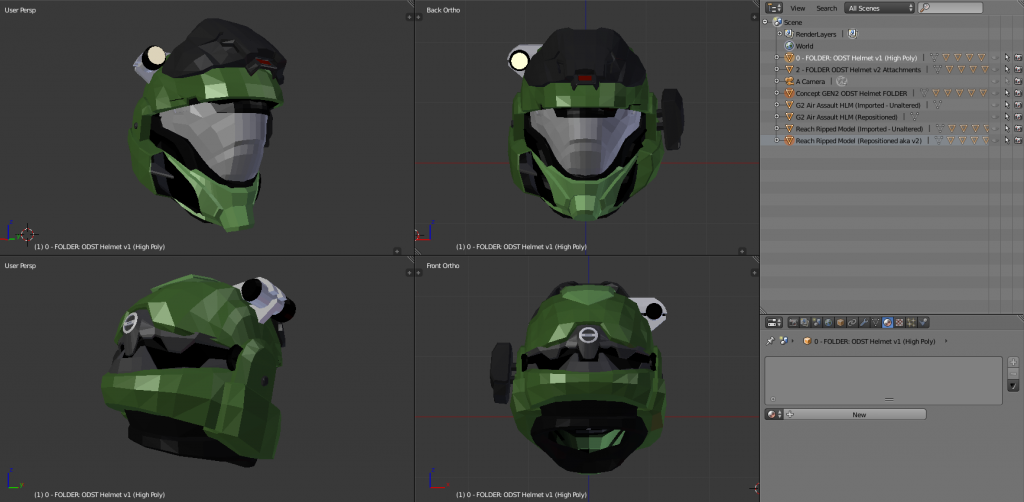Expand Reach Ripped Model (Repositioned aka v2) node
This screenshot has height=502, width=1024.
pyautogui.click(x=776, y=140)
